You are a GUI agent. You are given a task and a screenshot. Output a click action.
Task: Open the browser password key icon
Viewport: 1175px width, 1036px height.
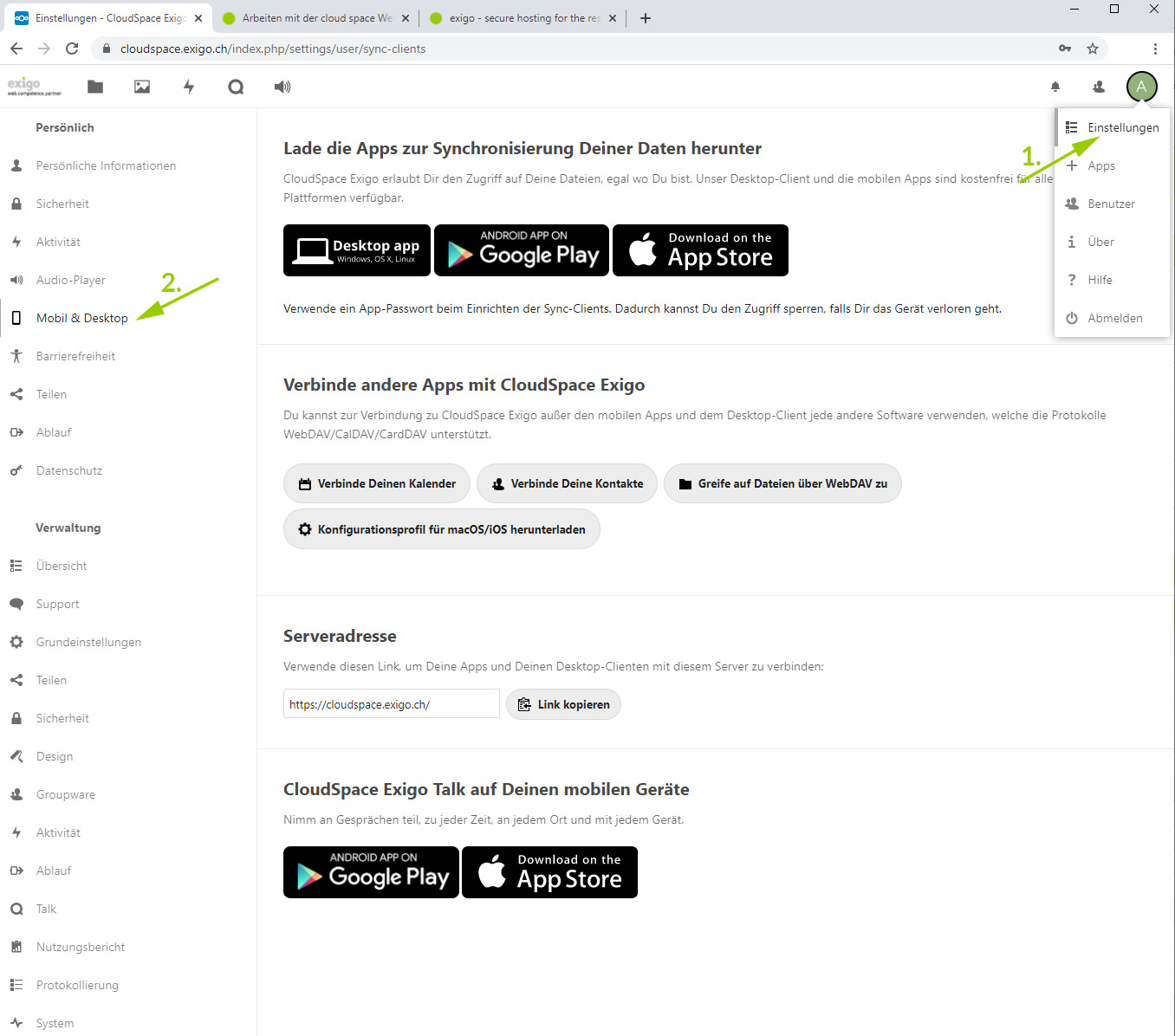[x=1065, y=49]
